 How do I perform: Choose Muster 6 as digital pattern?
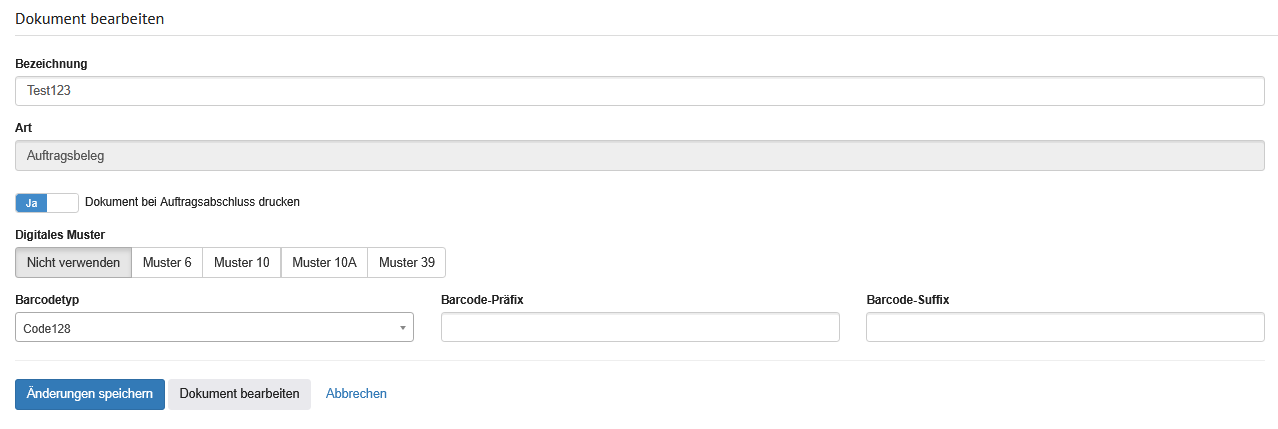coord(167,263)
